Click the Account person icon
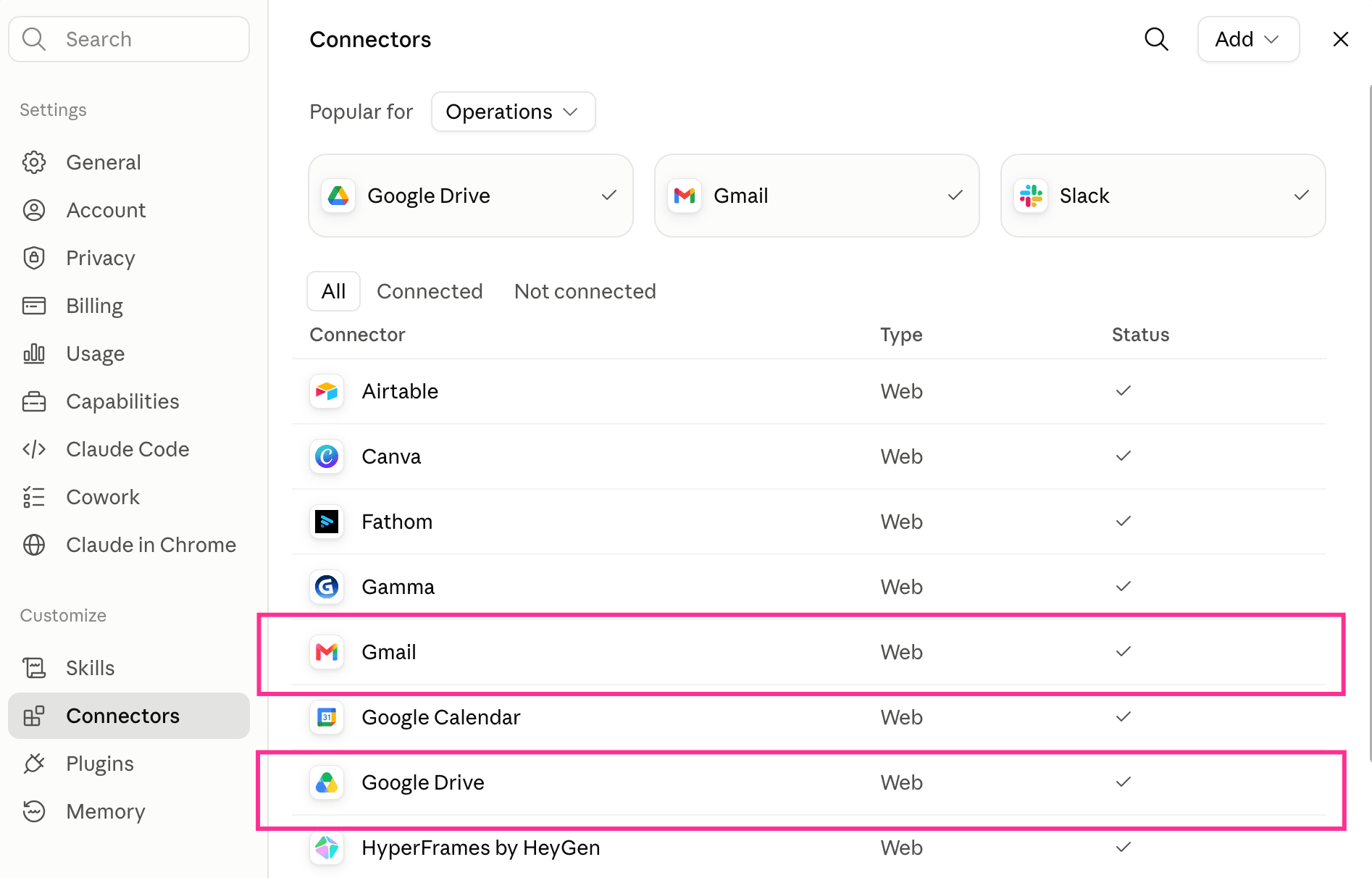The height and width of the screenshot is (878, 1372). tap(34, 210)
